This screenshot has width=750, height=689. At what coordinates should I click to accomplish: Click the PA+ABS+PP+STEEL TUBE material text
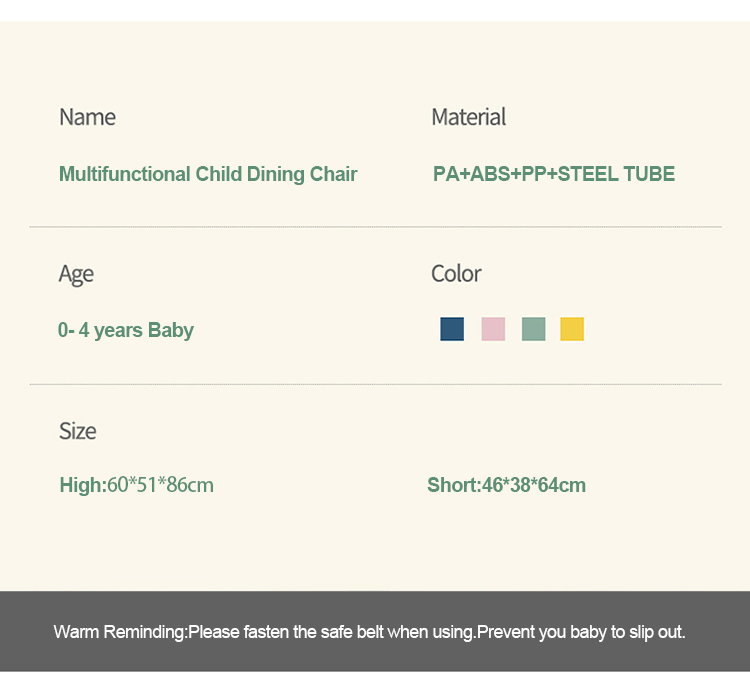click(x=554, y=174)
